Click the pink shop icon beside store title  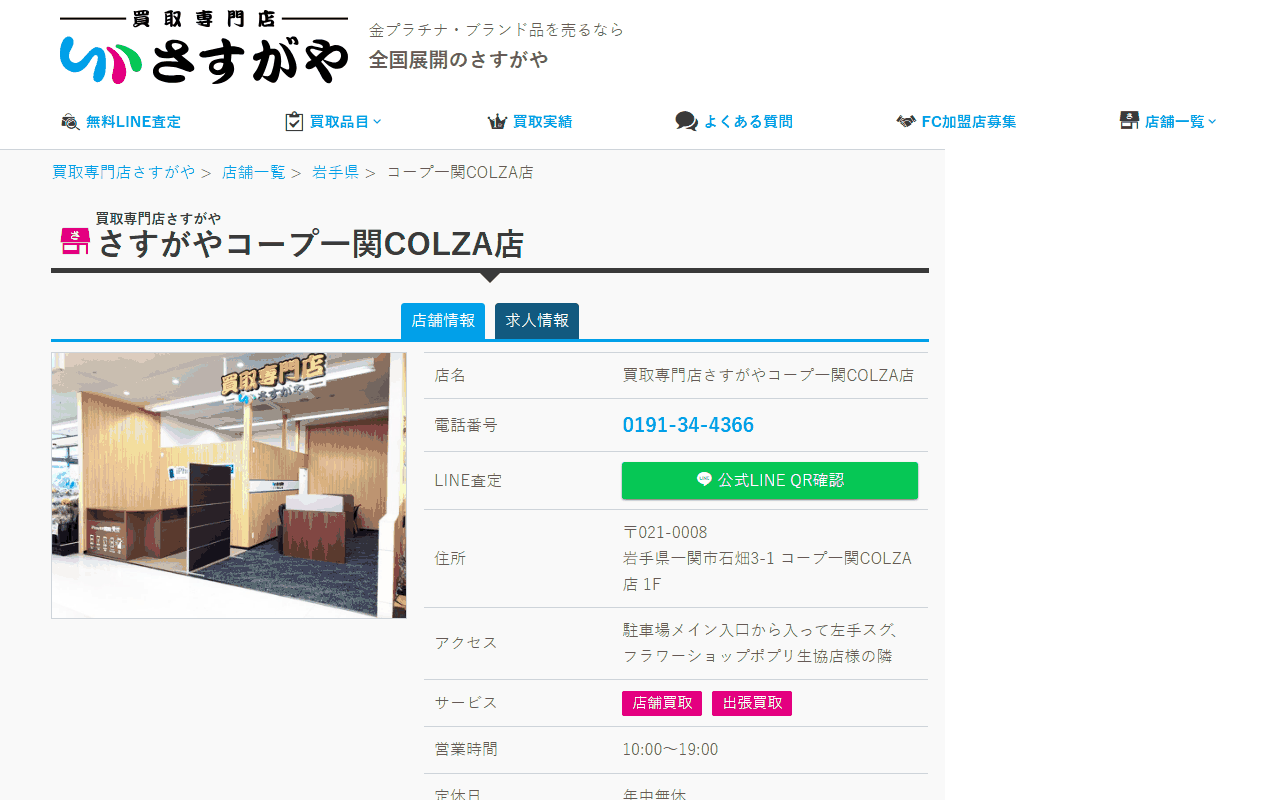pyautogui.click(x=75, y=241)
